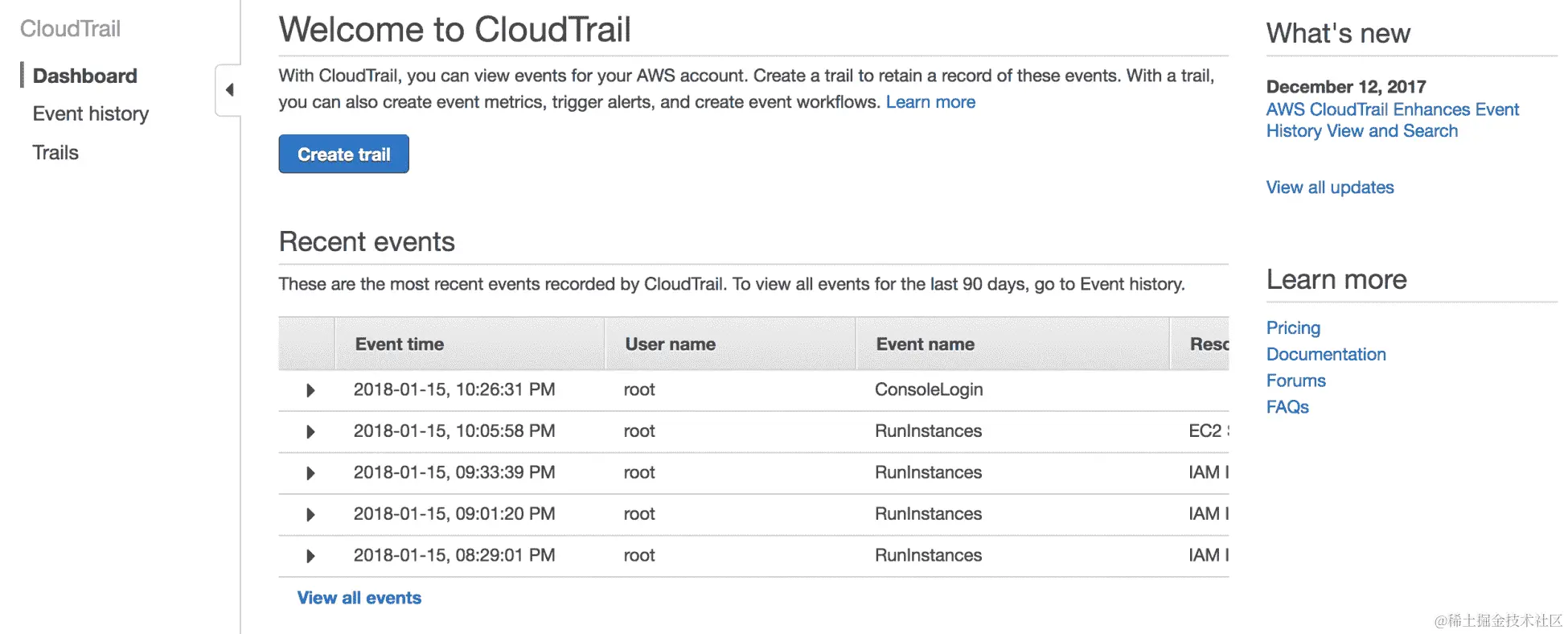This screenshot has height=634, width=1568.
Task: Click the Event name column header
Action: tap(1012, 344)
